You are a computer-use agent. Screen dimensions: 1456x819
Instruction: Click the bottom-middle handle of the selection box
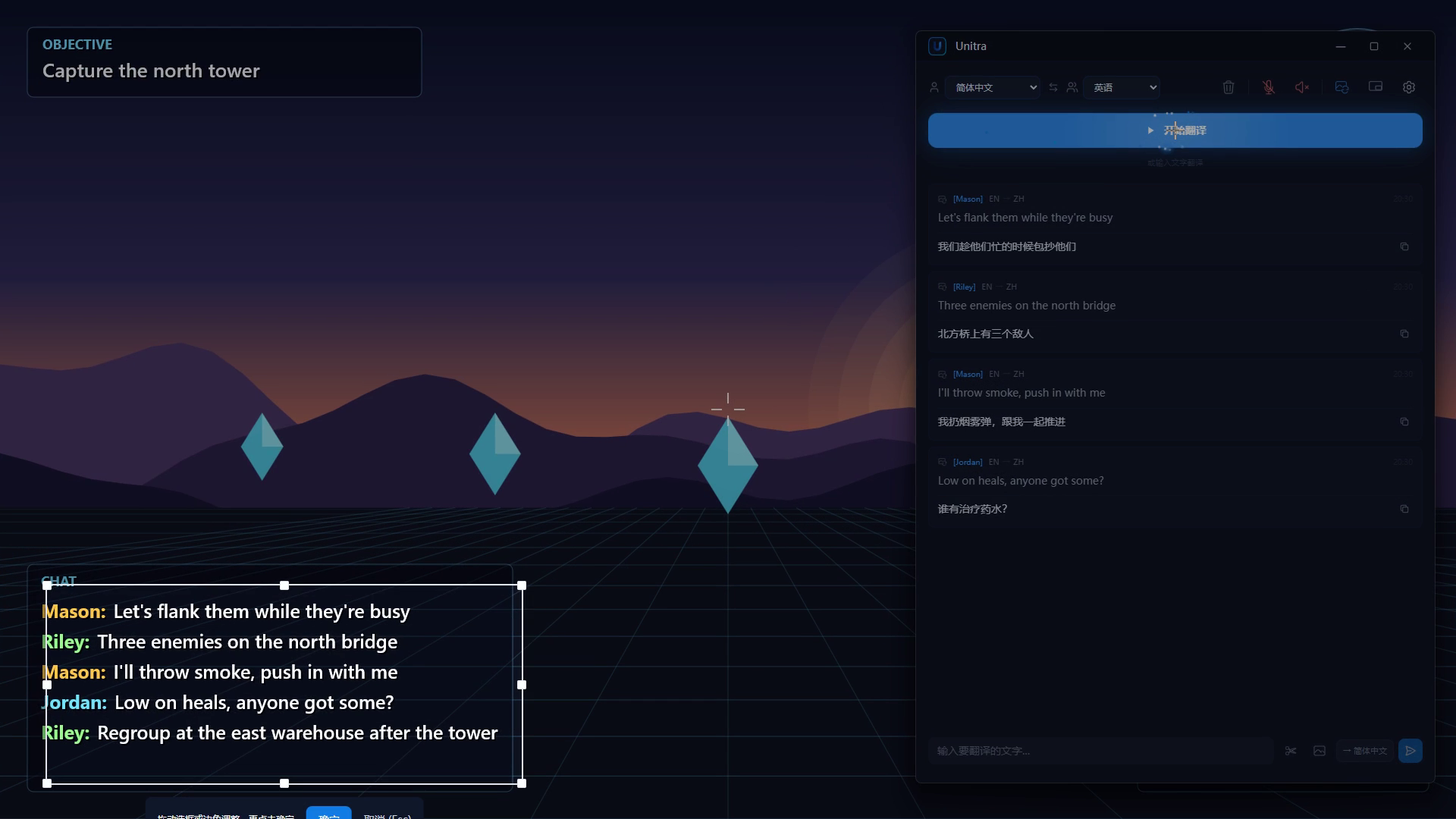[x=284, y=783]
